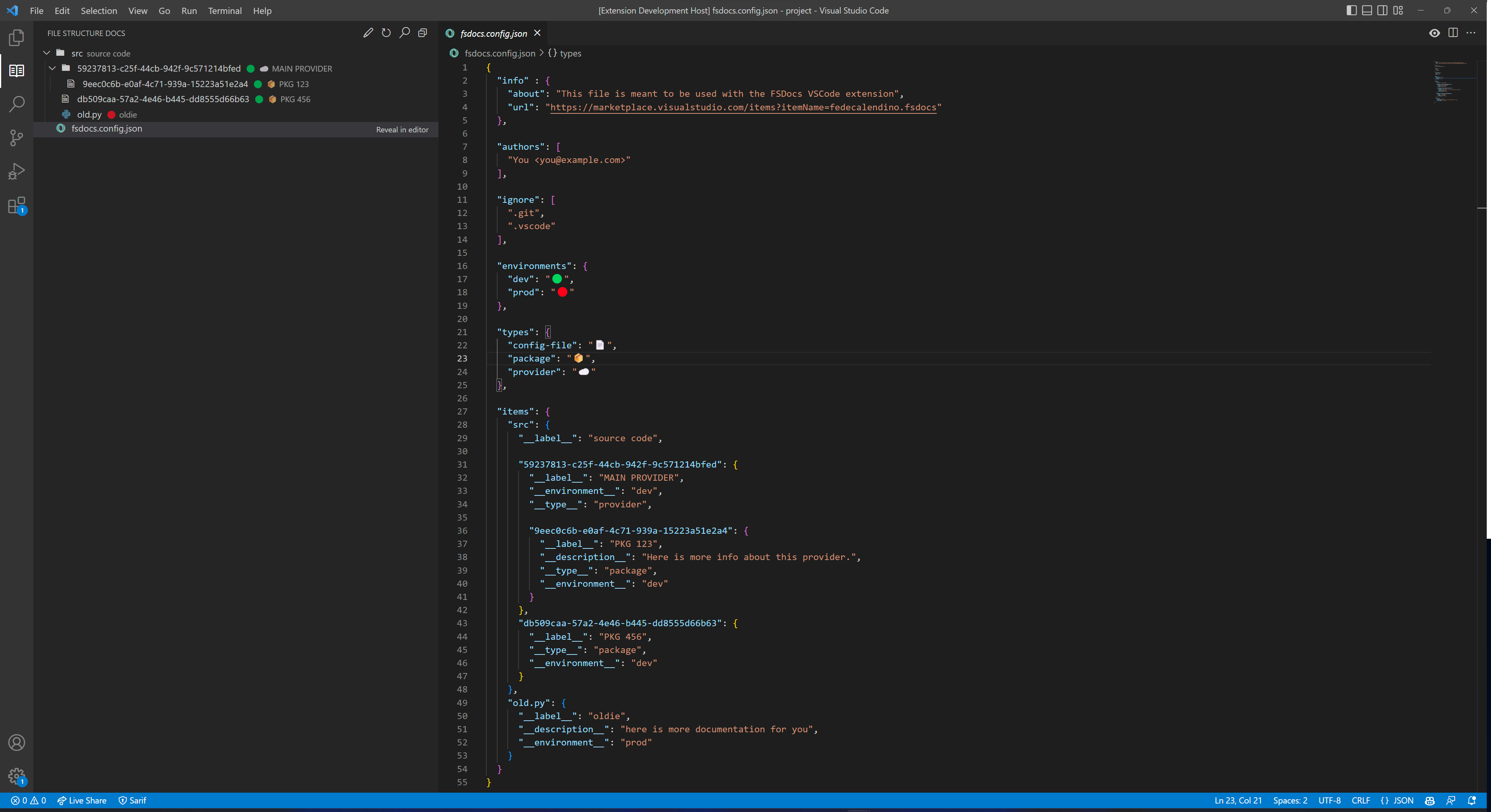The width and height of the screenshot is (1491, 812).
Task: Open the Extensions view
Action: 16,205
